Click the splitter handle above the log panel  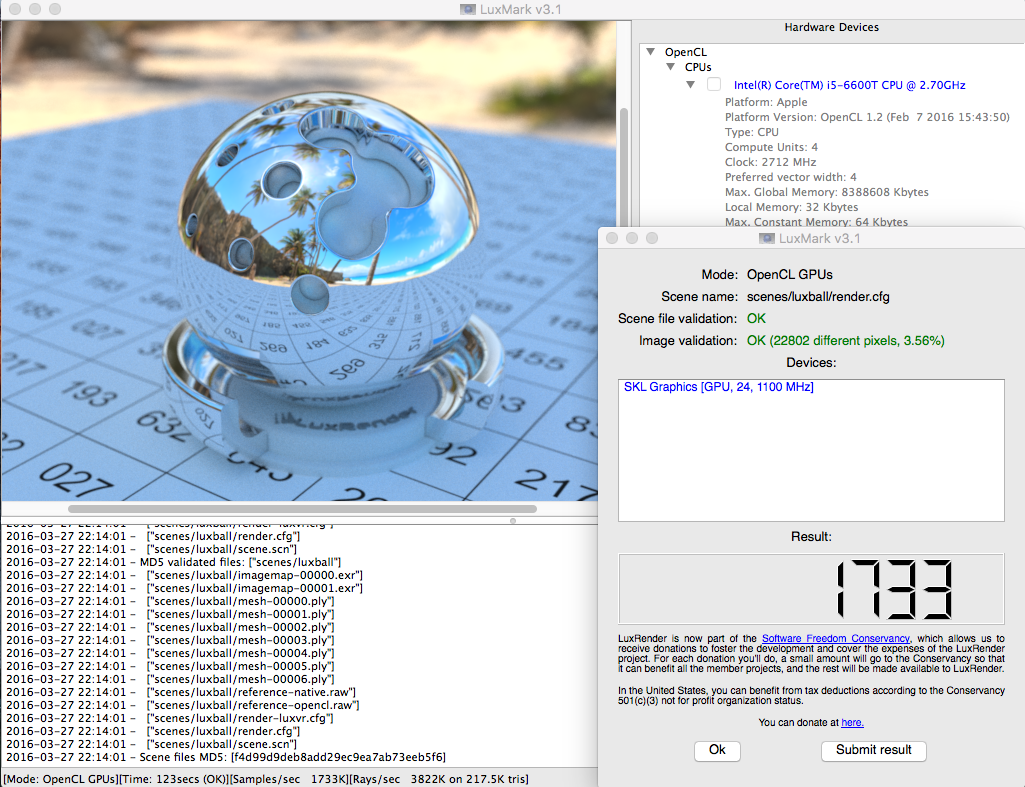pos(513,521)
